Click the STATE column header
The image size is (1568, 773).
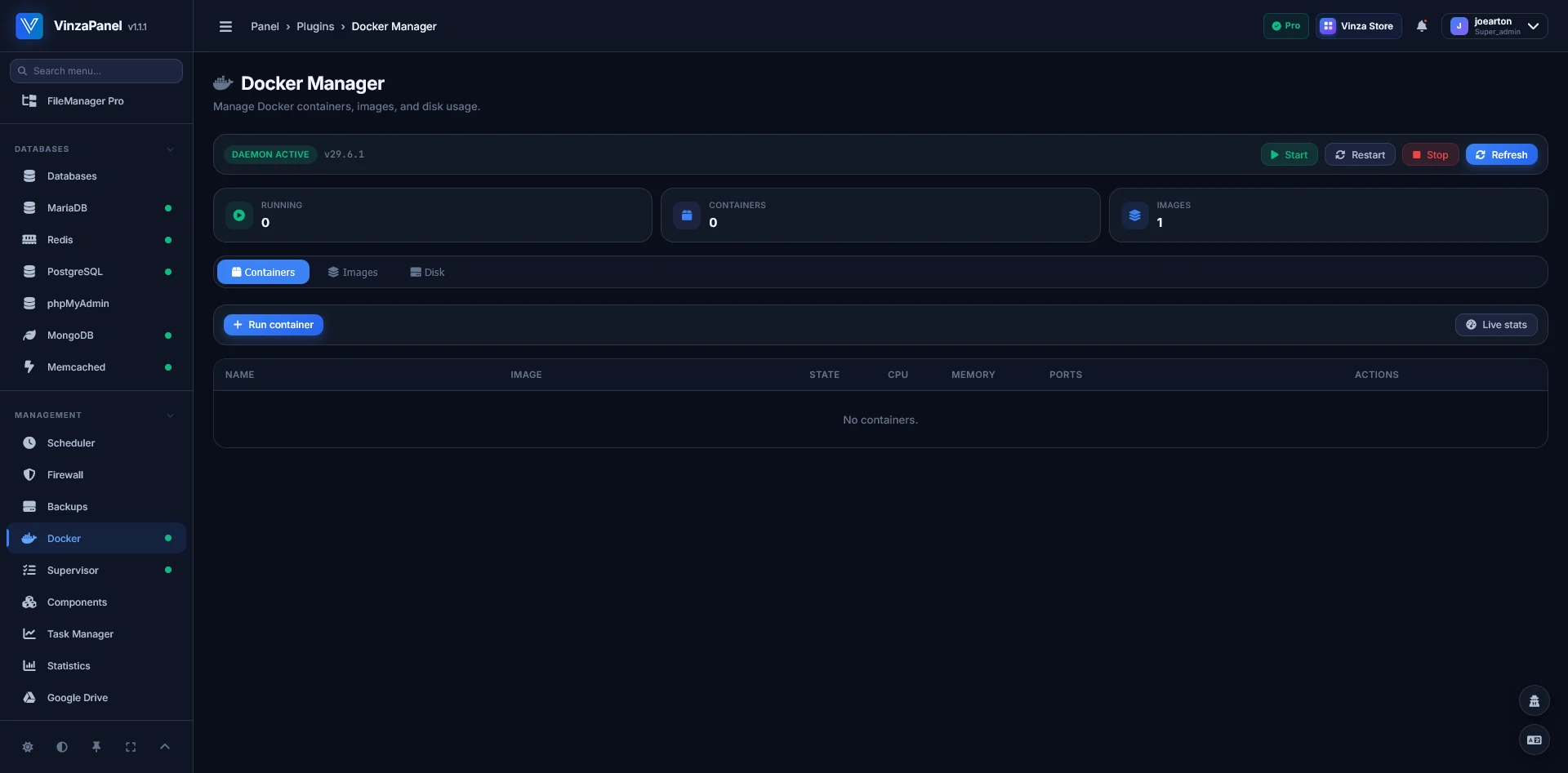[824, 375]
